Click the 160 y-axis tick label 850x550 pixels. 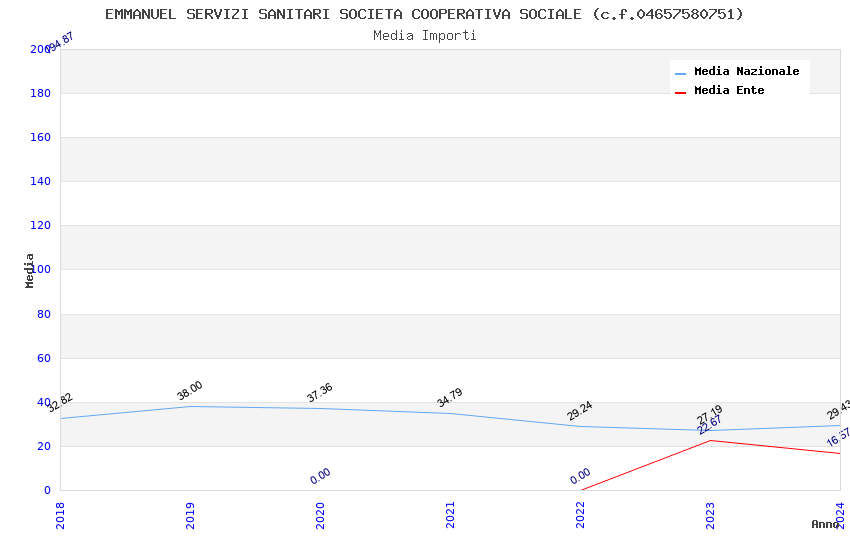point(41,137)
